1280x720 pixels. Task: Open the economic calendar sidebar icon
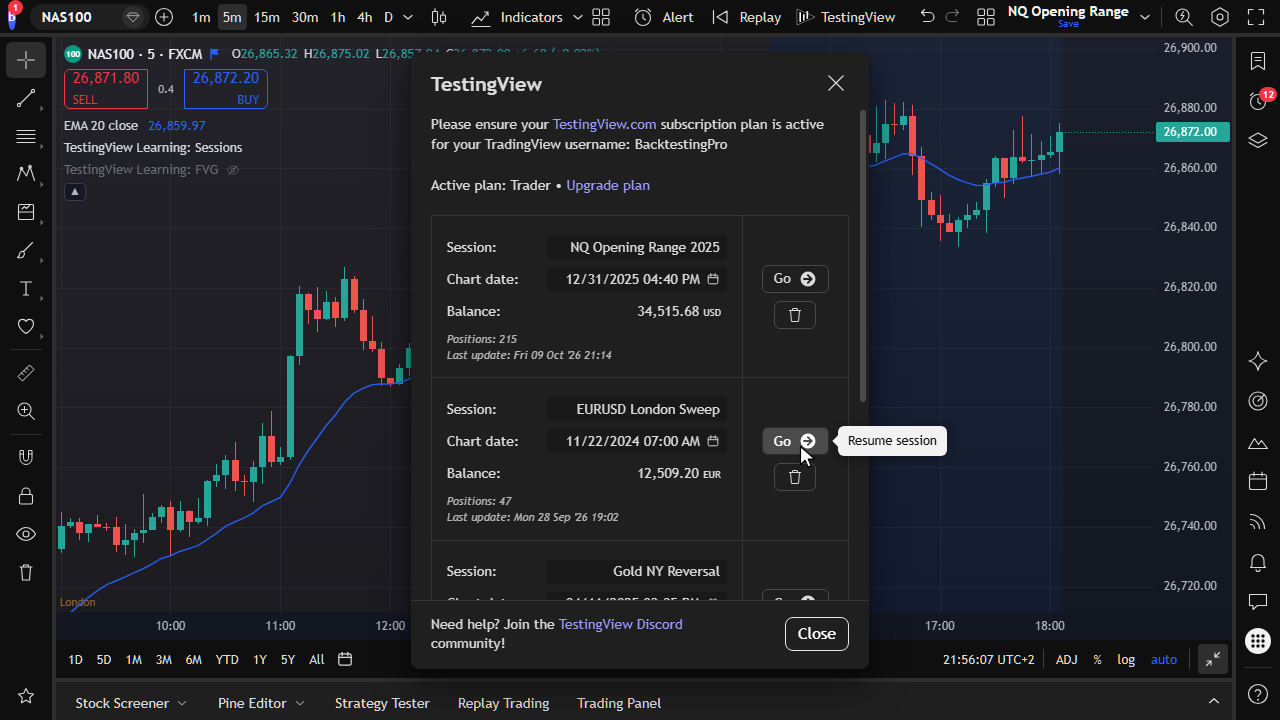coord(1258,482)
